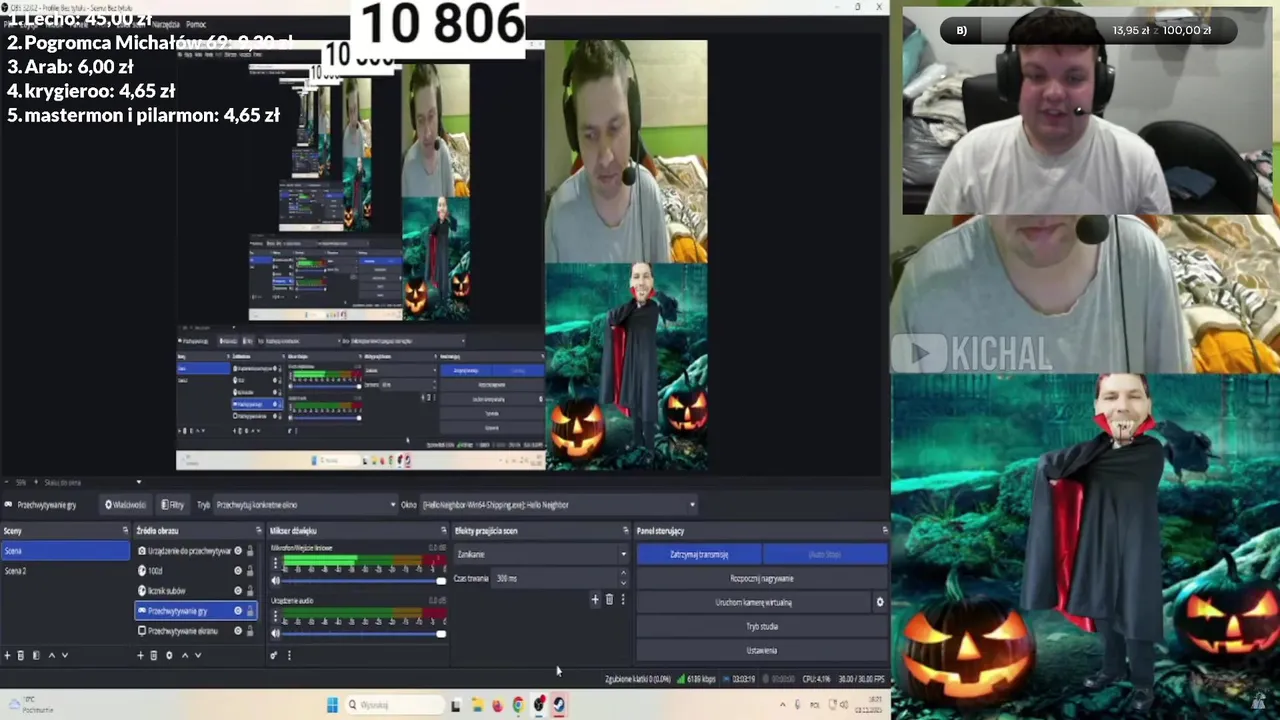Open Ustawienia settings button
The height and width of the screenshot is (720, 1280).
pyautogui.click(x=762, y=650)
